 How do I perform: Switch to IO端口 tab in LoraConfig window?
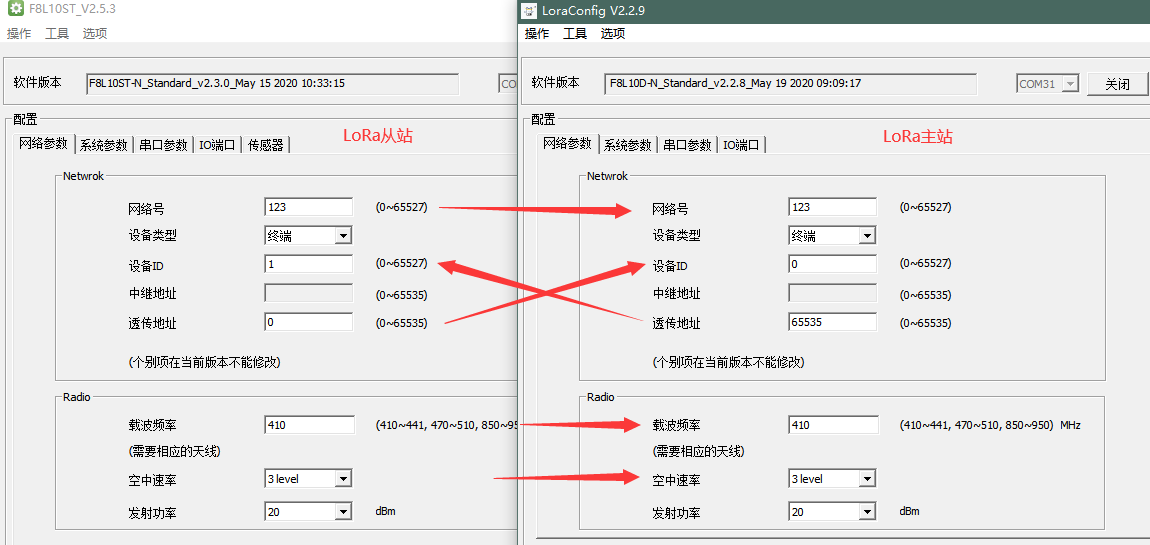click(x=741, y=145)
